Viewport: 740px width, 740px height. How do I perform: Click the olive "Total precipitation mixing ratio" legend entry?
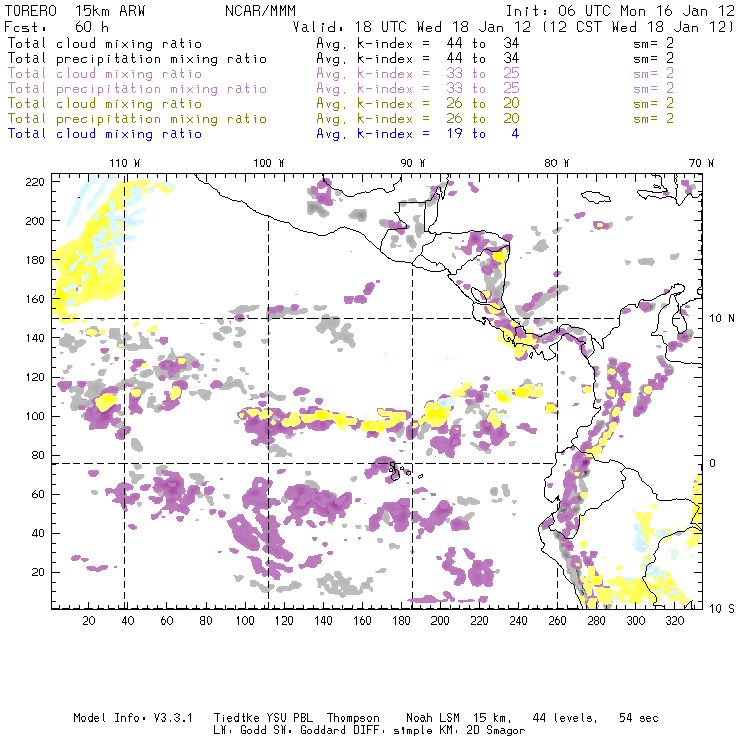[x=137, y=119]
